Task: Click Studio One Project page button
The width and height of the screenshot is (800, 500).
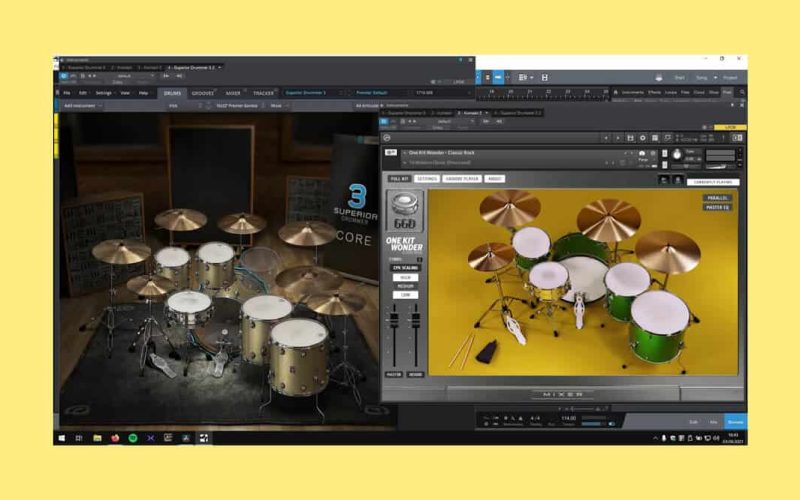Action: pyautogui.click(x=730, y=78)
